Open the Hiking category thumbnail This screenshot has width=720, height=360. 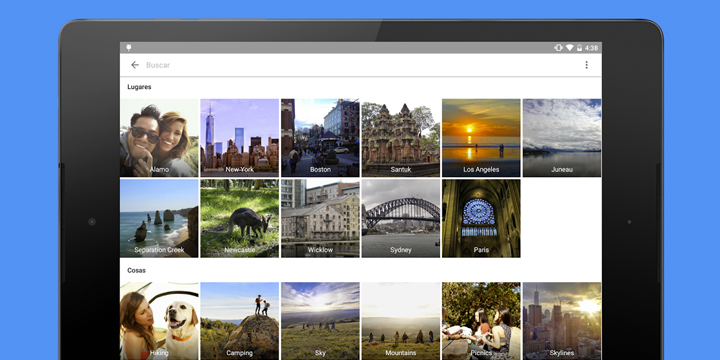[159, 321]
